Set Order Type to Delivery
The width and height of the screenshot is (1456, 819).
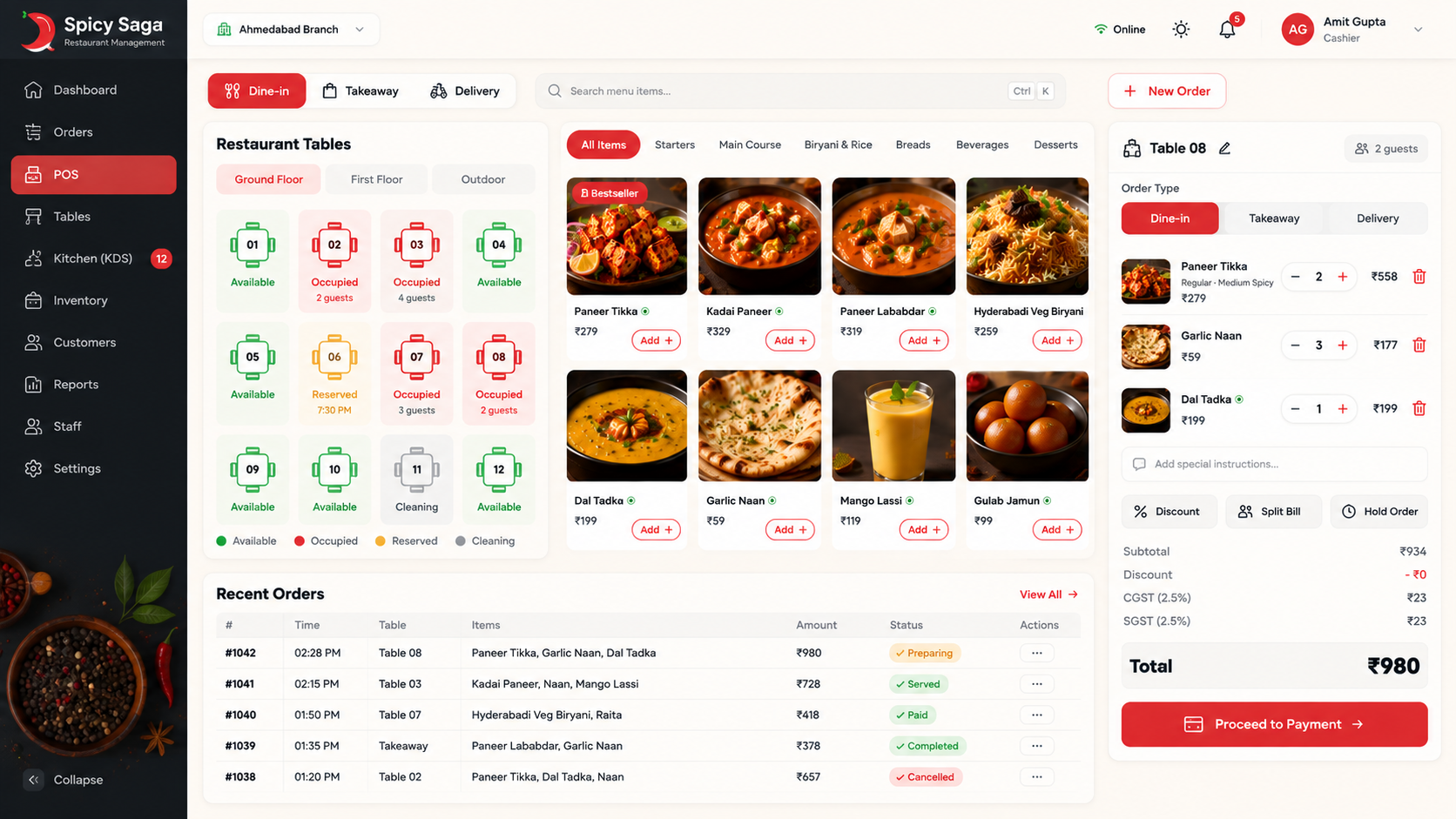1378,218
